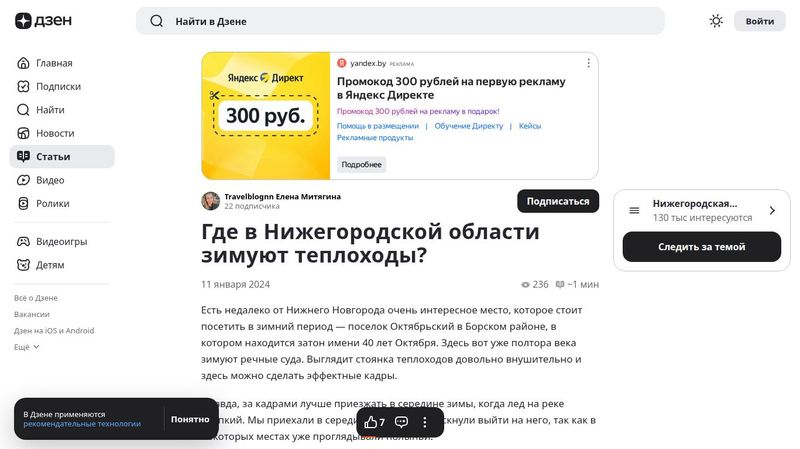The image size is (800, 449).
Task: Click the Новости sidebar icon
Action: 24,133
